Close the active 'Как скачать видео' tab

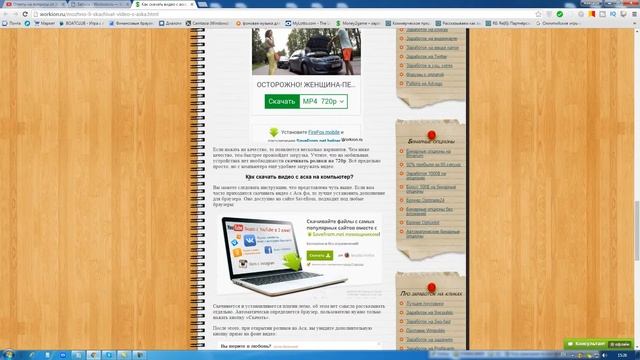(x=192, y=4)
